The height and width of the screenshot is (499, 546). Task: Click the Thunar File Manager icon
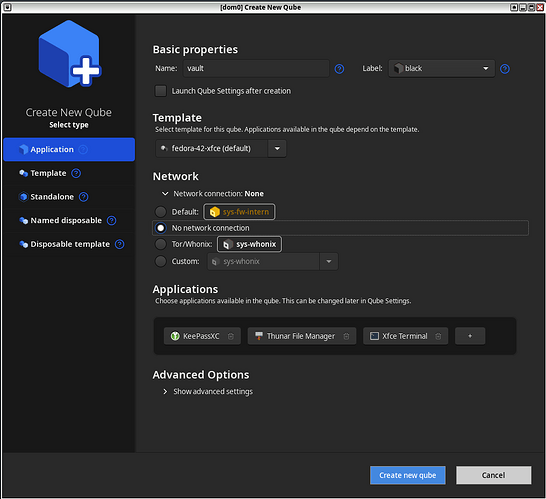pos(259,336)
